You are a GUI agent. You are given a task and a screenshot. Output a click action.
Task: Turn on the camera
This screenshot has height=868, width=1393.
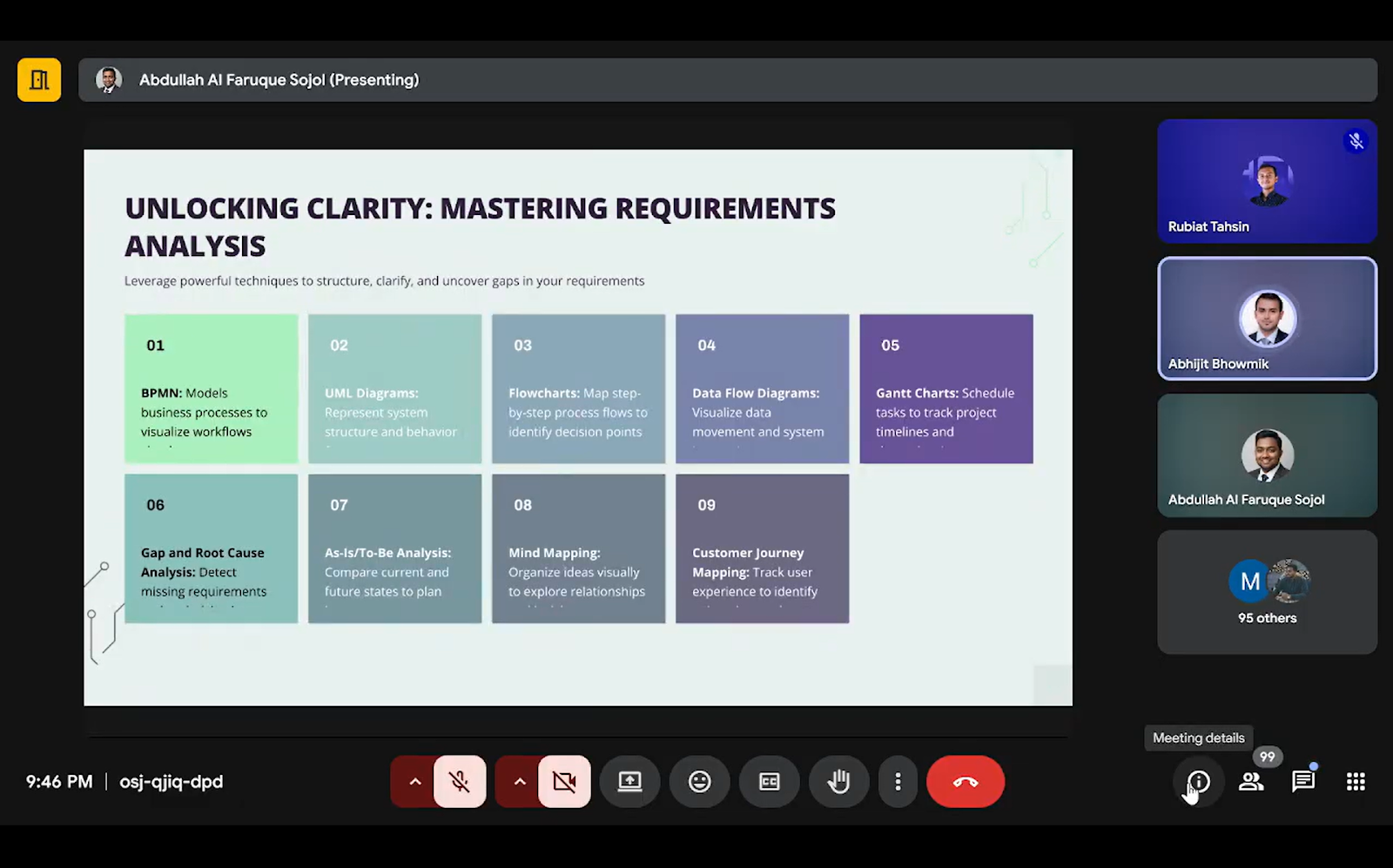pyautogui.click(x=564, y=782)
